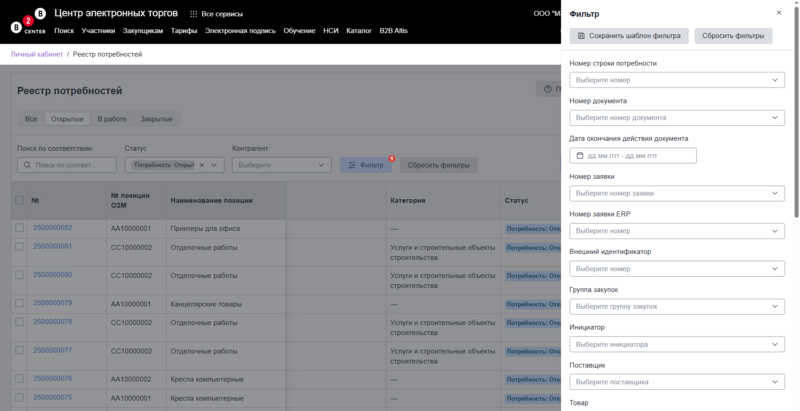
Task: Open the "Личный кабинет" breadcrumb link
Action: pos(36,54)
